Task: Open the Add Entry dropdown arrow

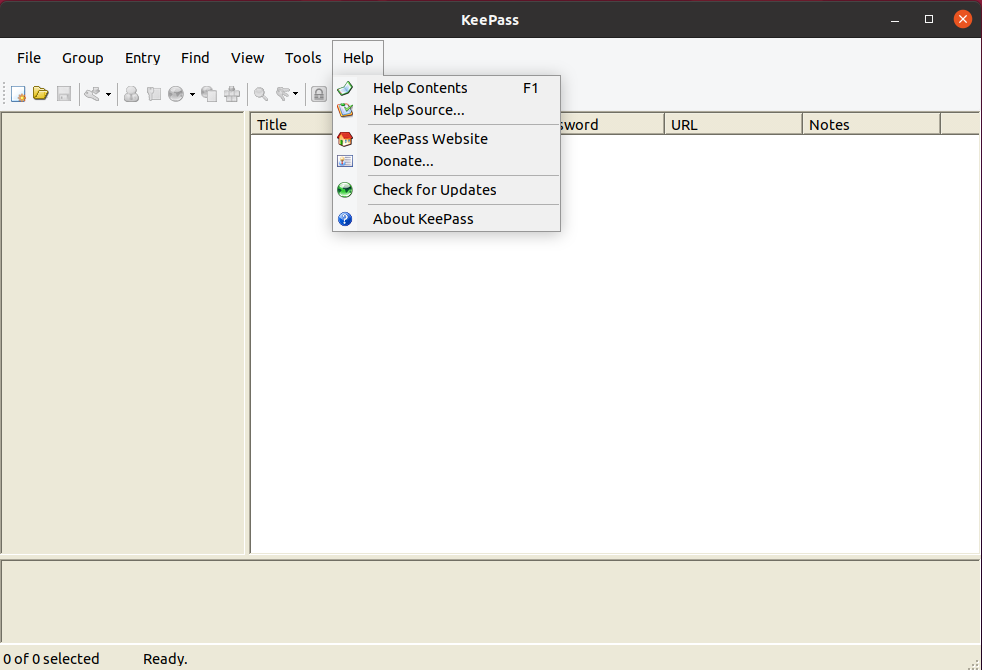Action: (108, 95)
